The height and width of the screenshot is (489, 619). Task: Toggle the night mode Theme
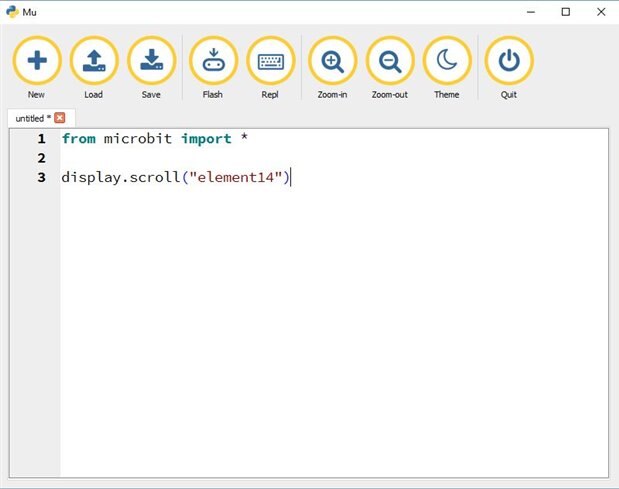click(447, 61)
